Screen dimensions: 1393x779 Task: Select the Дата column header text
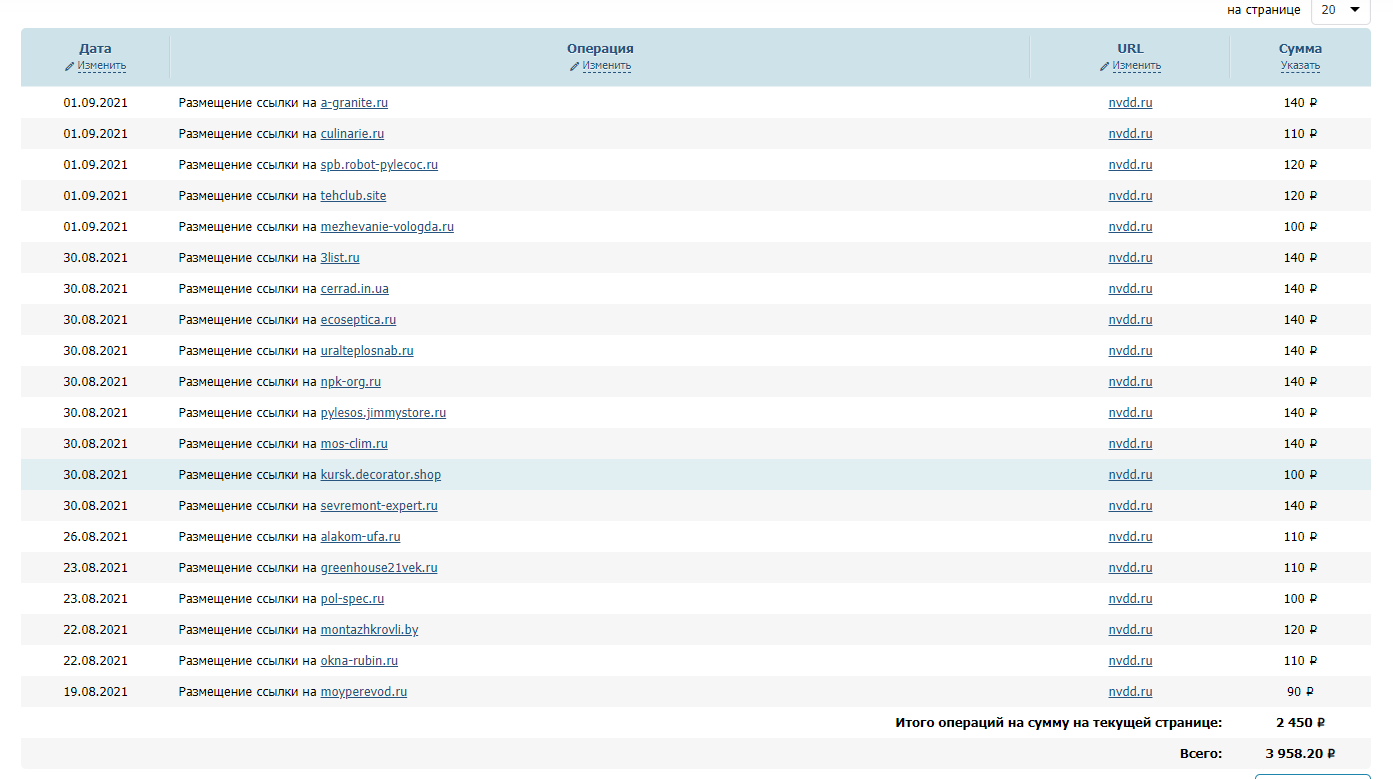coord(95,49)
